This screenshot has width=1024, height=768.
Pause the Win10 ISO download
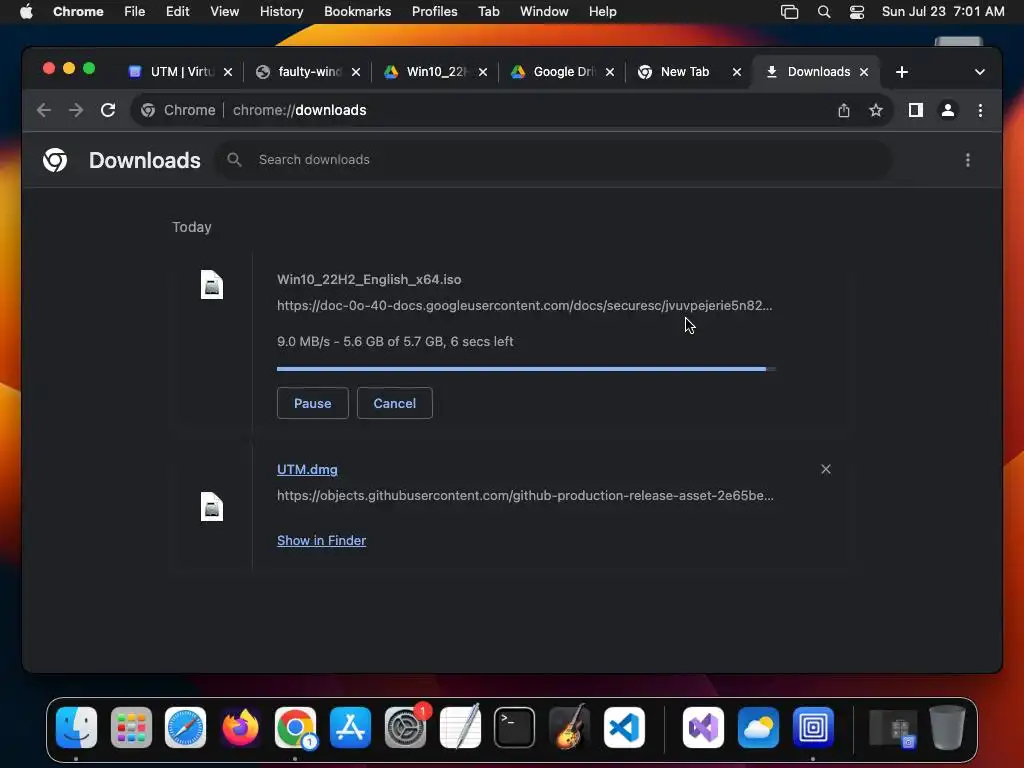[312, 403]
